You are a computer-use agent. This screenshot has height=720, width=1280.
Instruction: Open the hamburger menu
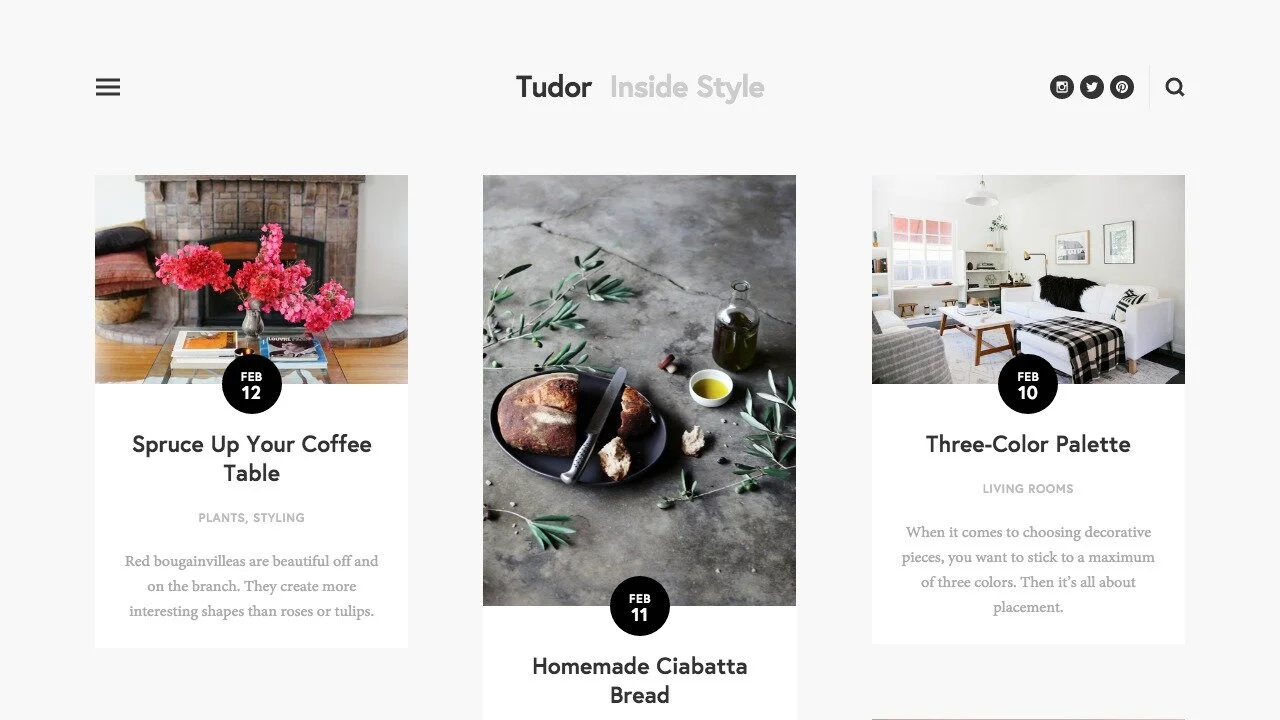tap(108, 87)
